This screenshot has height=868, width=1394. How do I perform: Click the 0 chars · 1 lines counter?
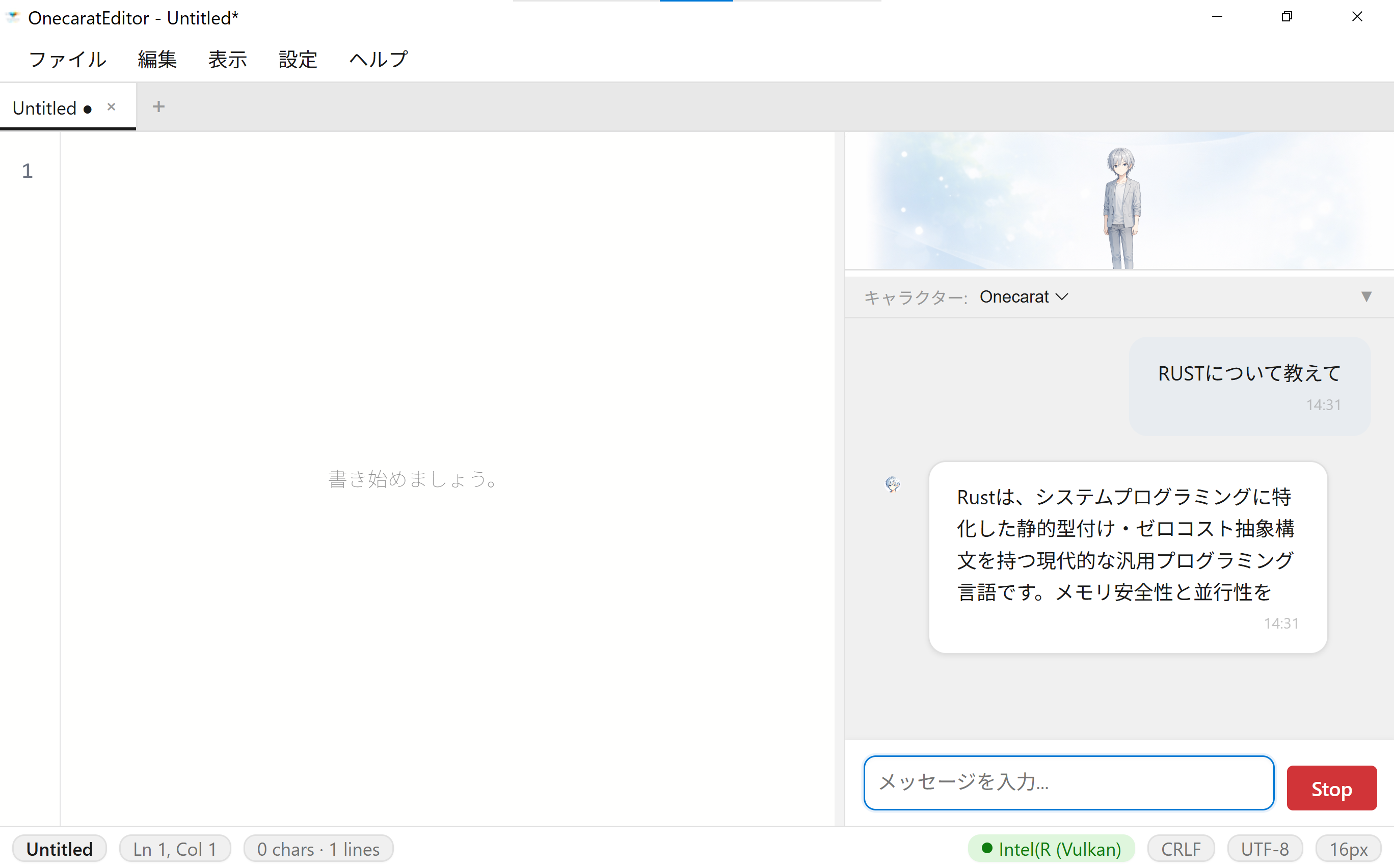pyautogui.click(x=318, y=849)
